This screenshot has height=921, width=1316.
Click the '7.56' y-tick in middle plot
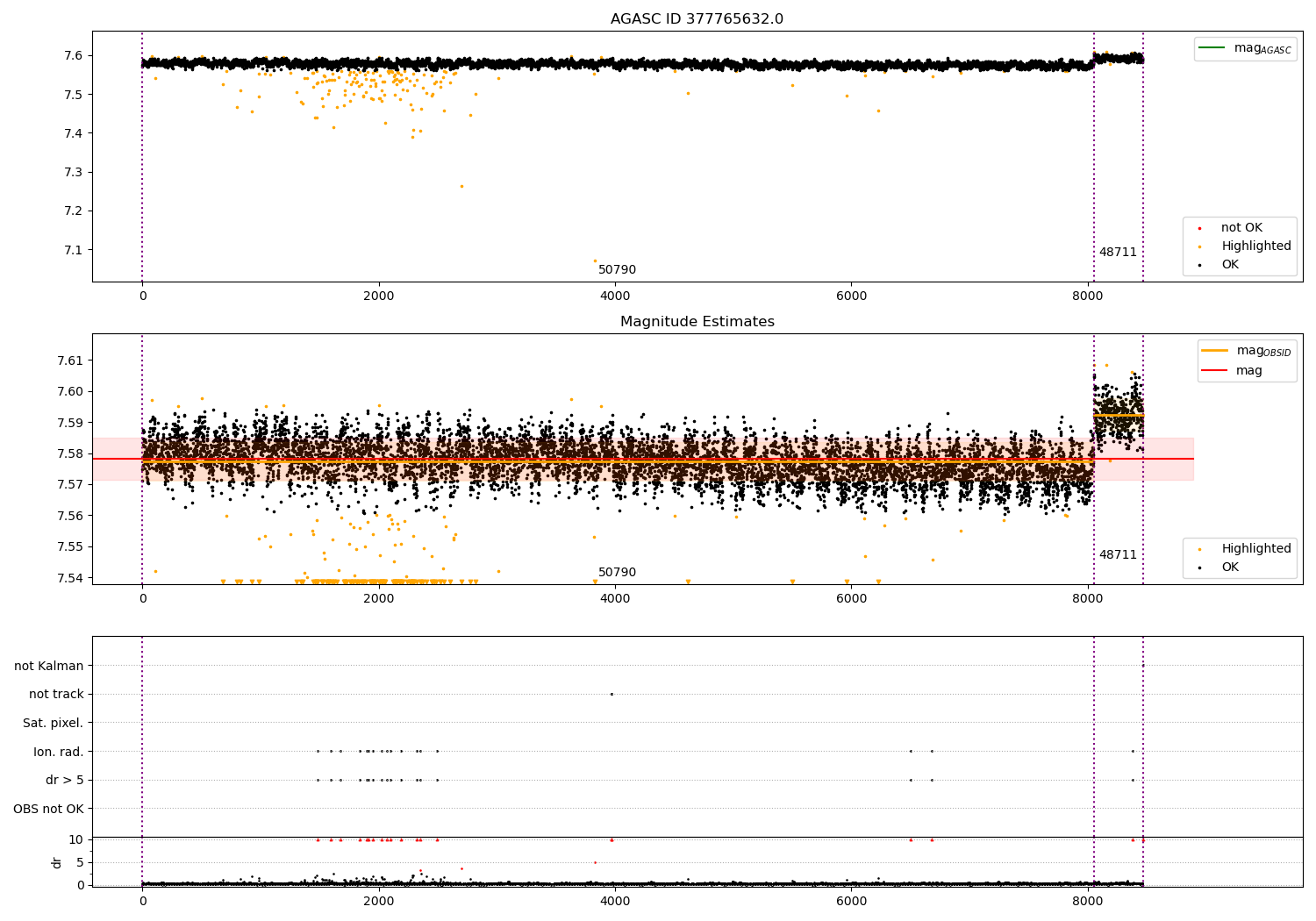click(x=71, y=516)
